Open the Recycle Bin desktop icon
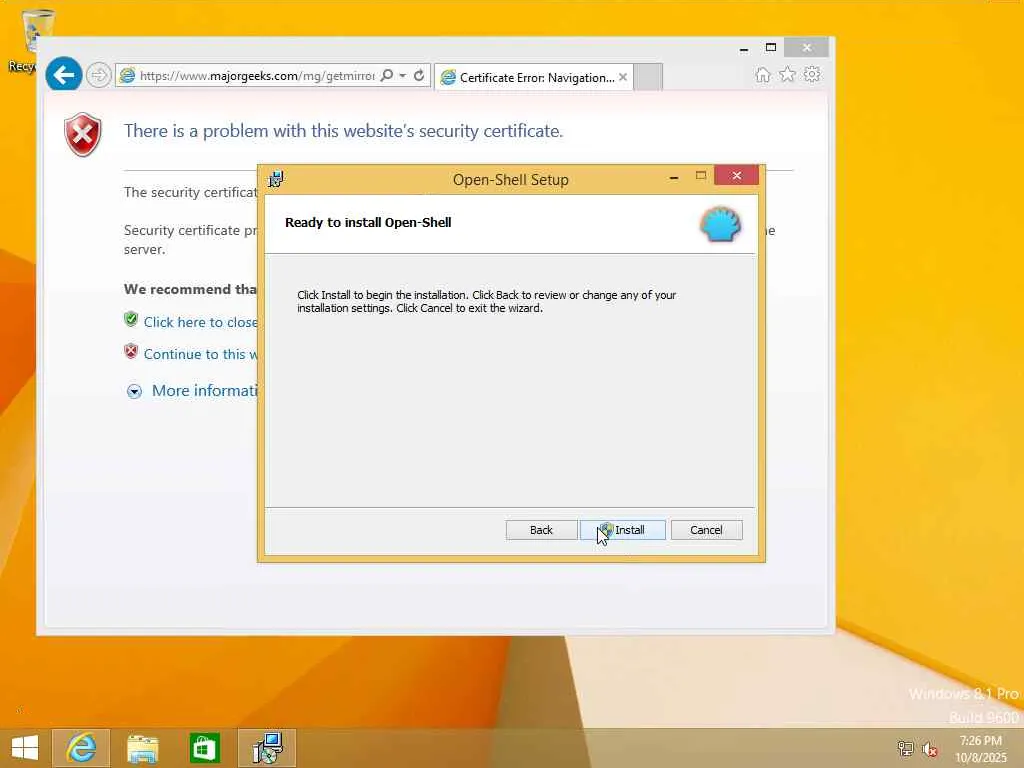This screenshot has height=768, width=1024. click(29, 40)
